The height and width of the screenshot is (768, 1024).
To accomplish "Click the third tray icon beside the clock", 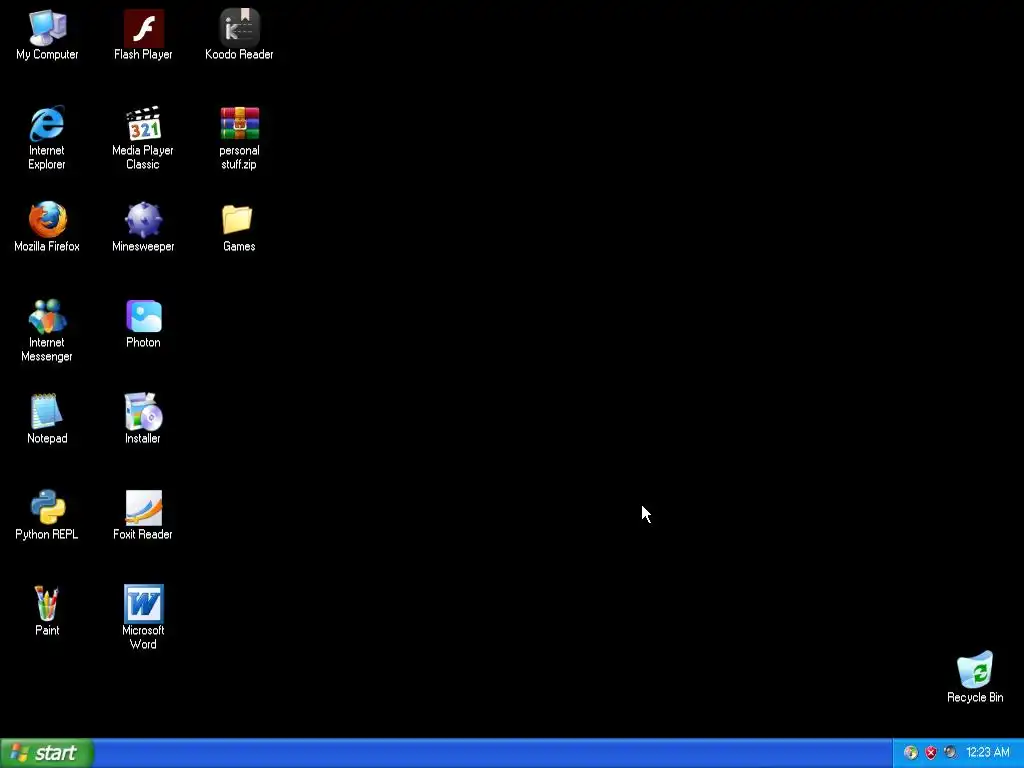I will tap(950, 753).
